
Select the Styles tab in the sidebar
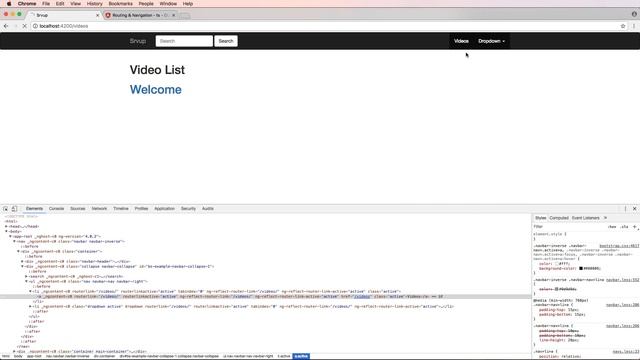[540, 218]
